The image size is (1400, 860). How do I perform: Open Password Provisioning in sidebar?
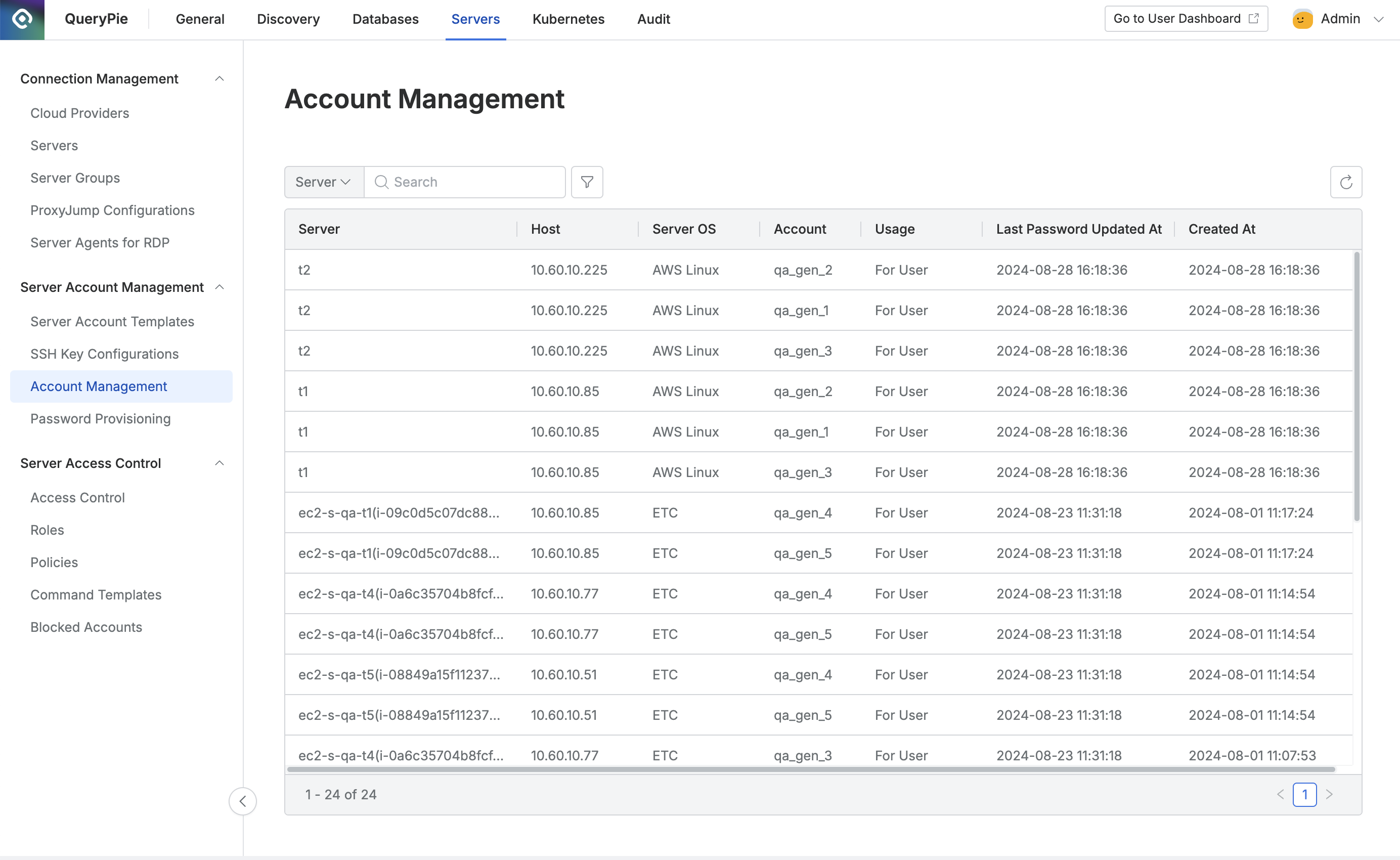(x=100, y=419)
